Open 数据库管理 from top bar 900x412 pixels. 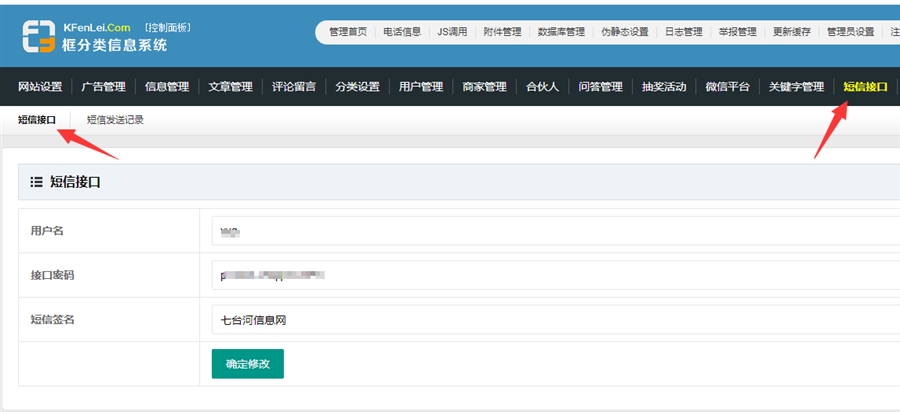561,32
